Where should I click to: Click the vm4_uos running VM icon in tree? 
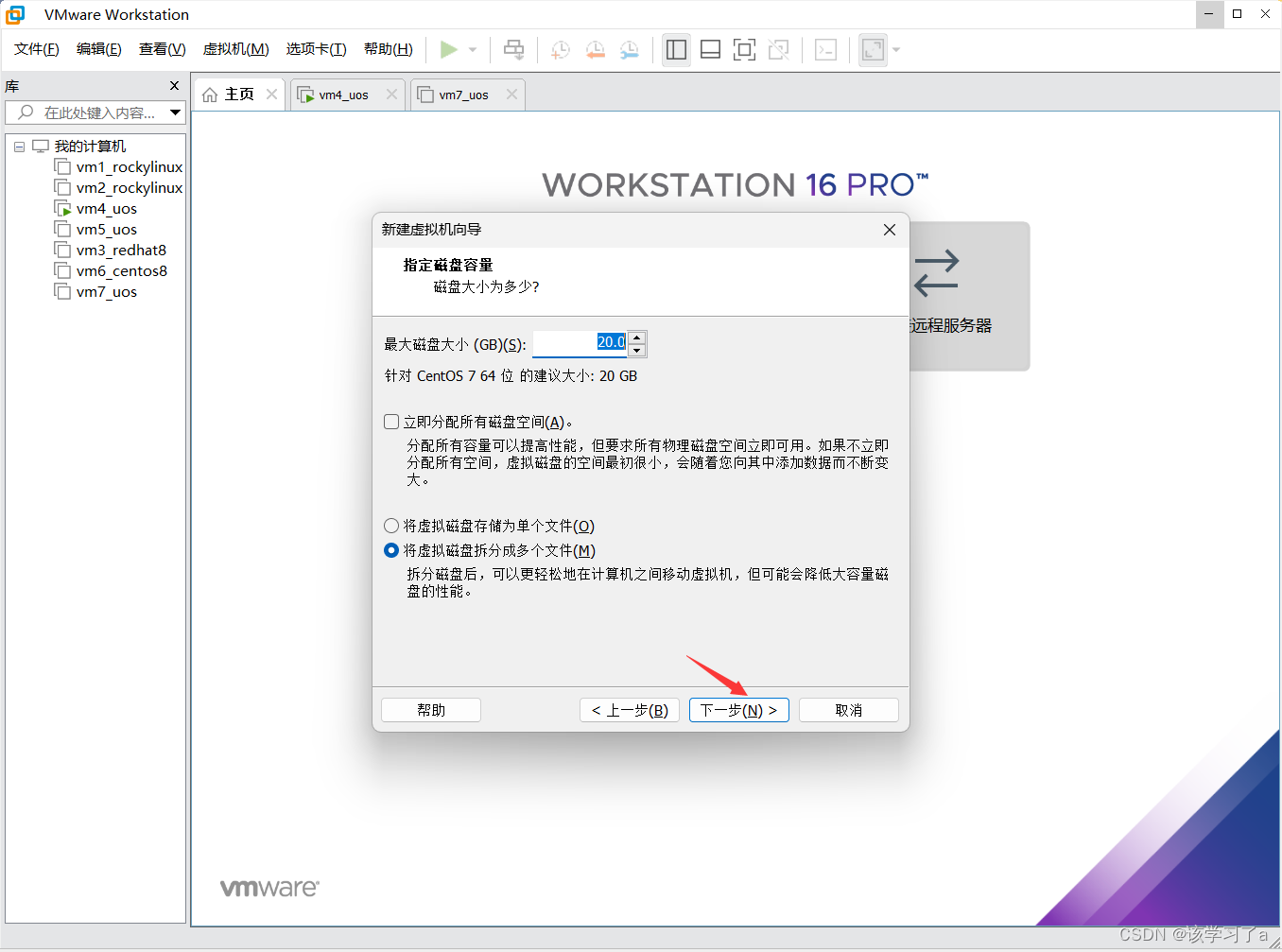[62, 208]
